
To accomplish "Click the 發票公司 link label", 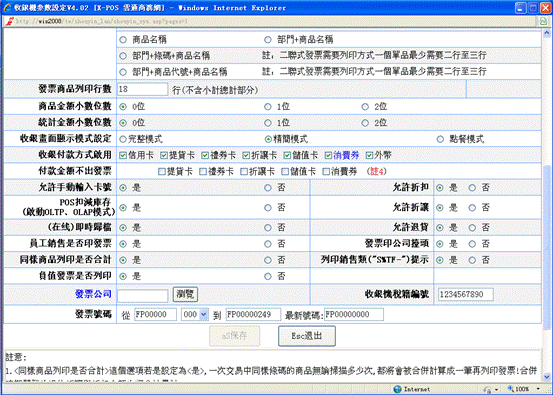I will point(93,294).
